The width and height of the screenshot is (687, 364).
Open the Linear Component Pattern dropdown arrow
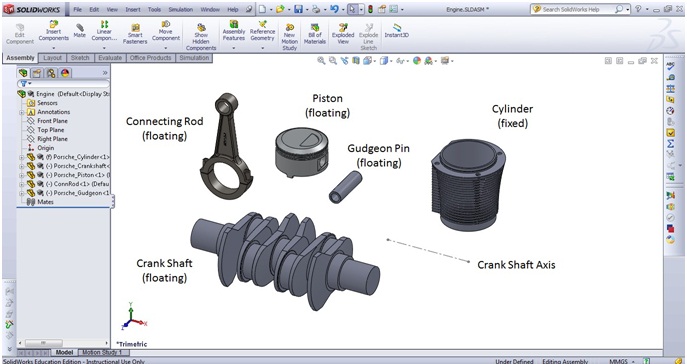coord(104,48)
